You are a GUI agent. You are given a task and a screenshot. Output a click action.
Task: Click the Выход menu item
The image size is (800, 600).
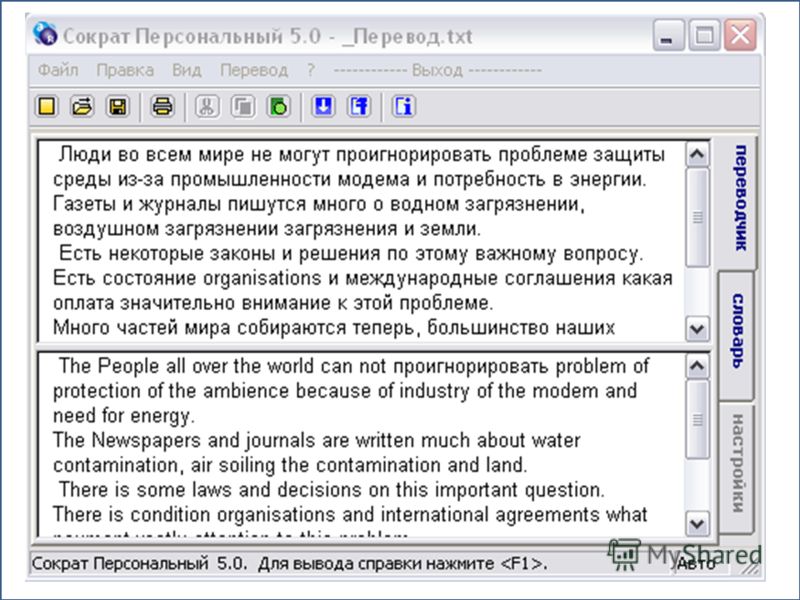[x=437, y=70]
